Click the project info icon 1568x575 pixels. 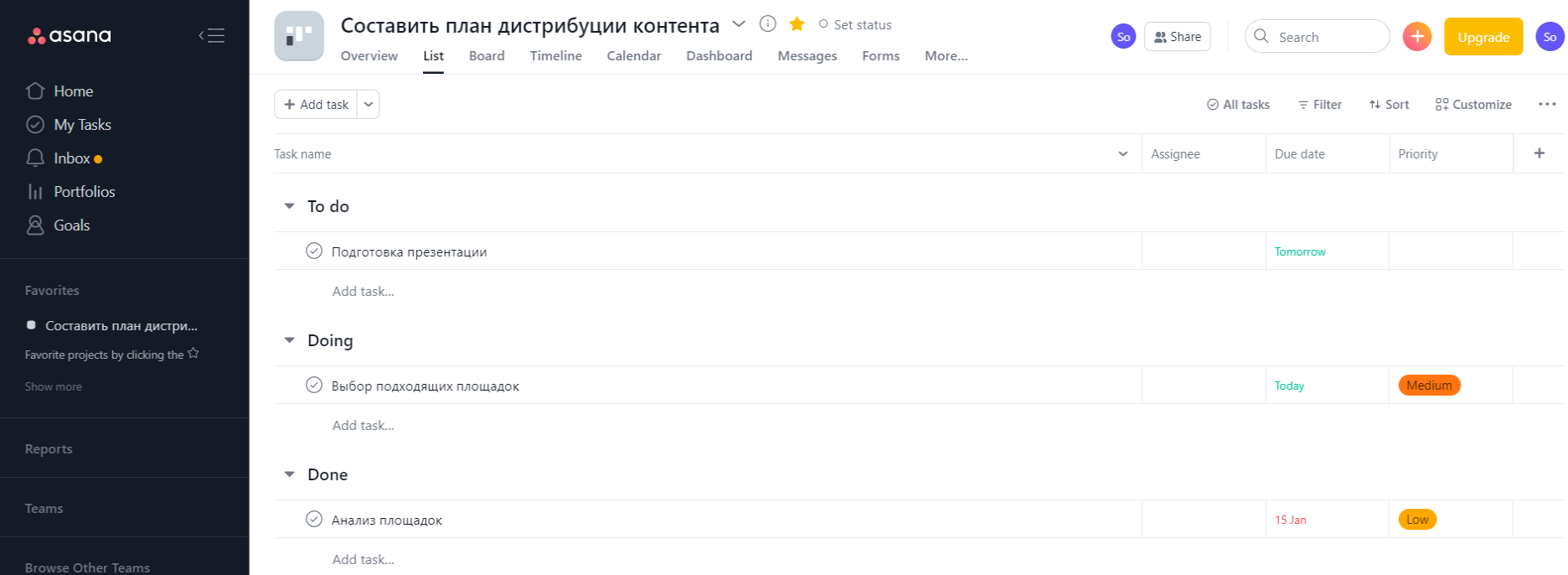(767, 24)
